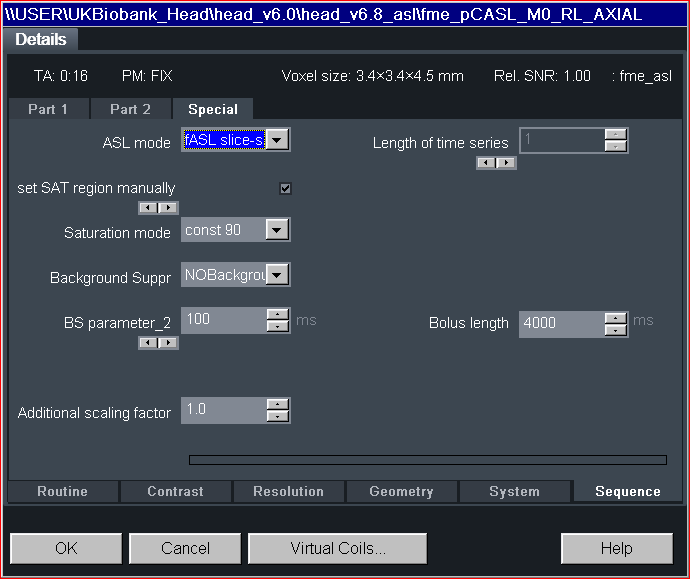690x579 pixels.
Task: Decrease Length of time series spinner
Action: coord(616,147)
